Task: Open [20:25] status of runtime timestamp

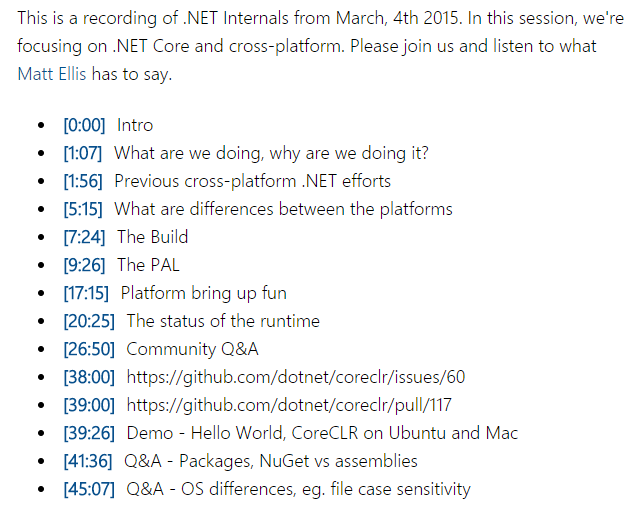Action: (89, 321)
